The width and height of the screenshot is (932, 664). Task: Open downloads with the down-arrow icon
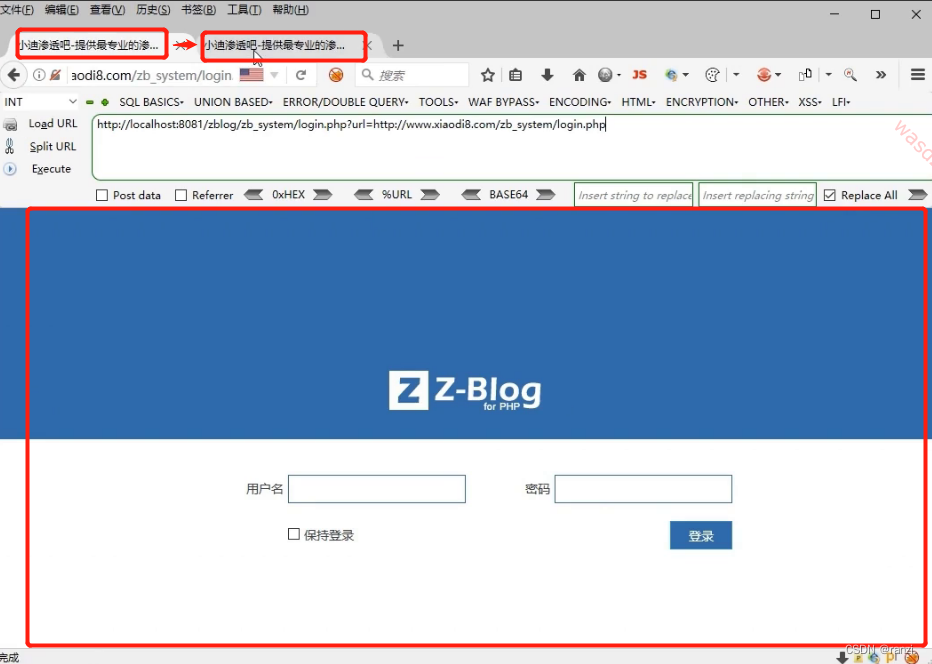[547, 74]
